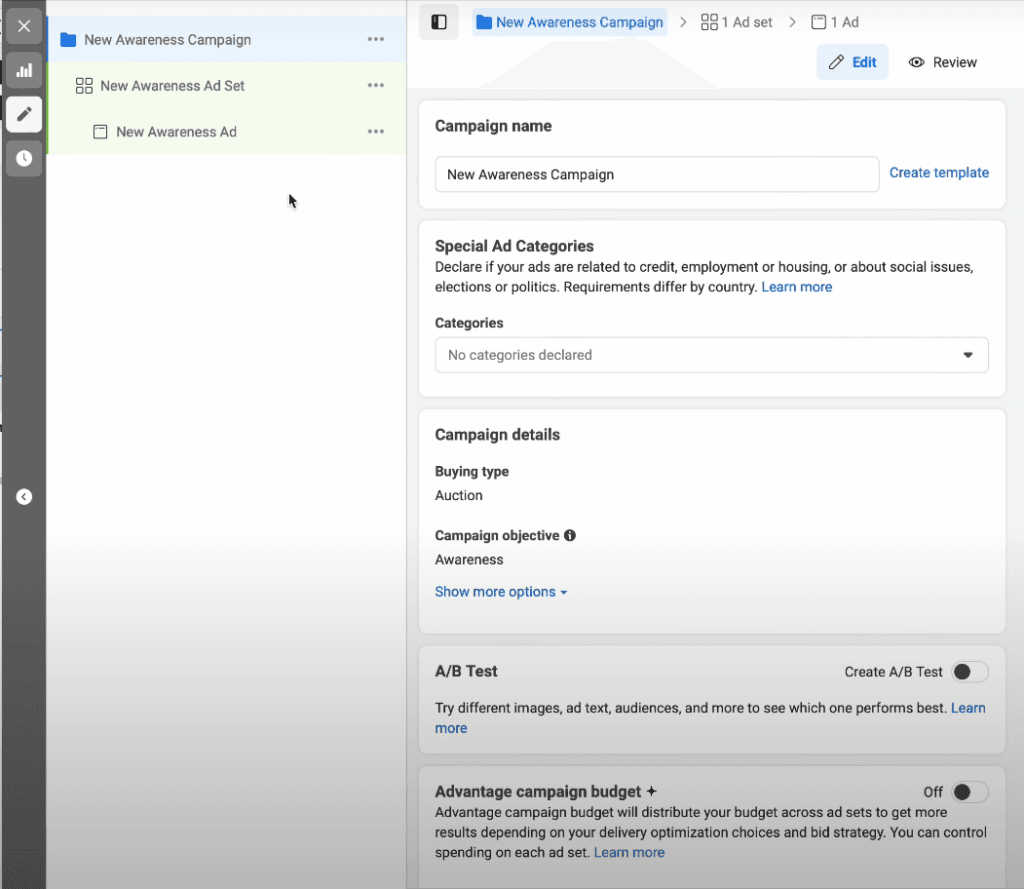Expand Show more options
Viewport: 1024px width, 889px height.
501,592
